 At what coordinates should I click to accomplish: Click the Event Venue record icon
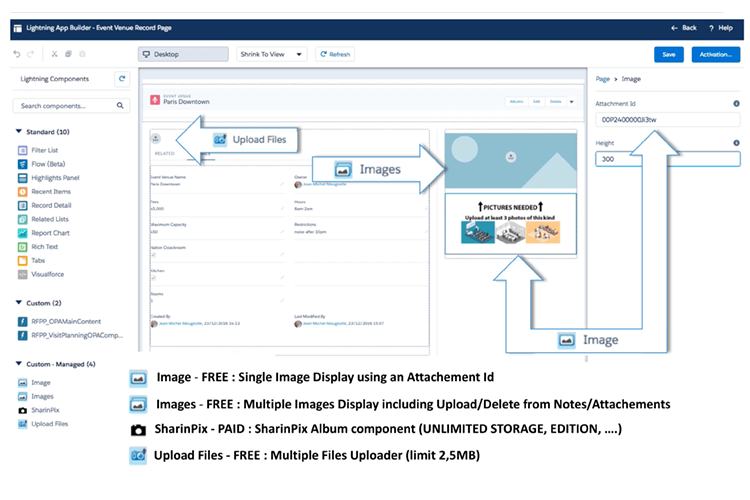[155, 100]
